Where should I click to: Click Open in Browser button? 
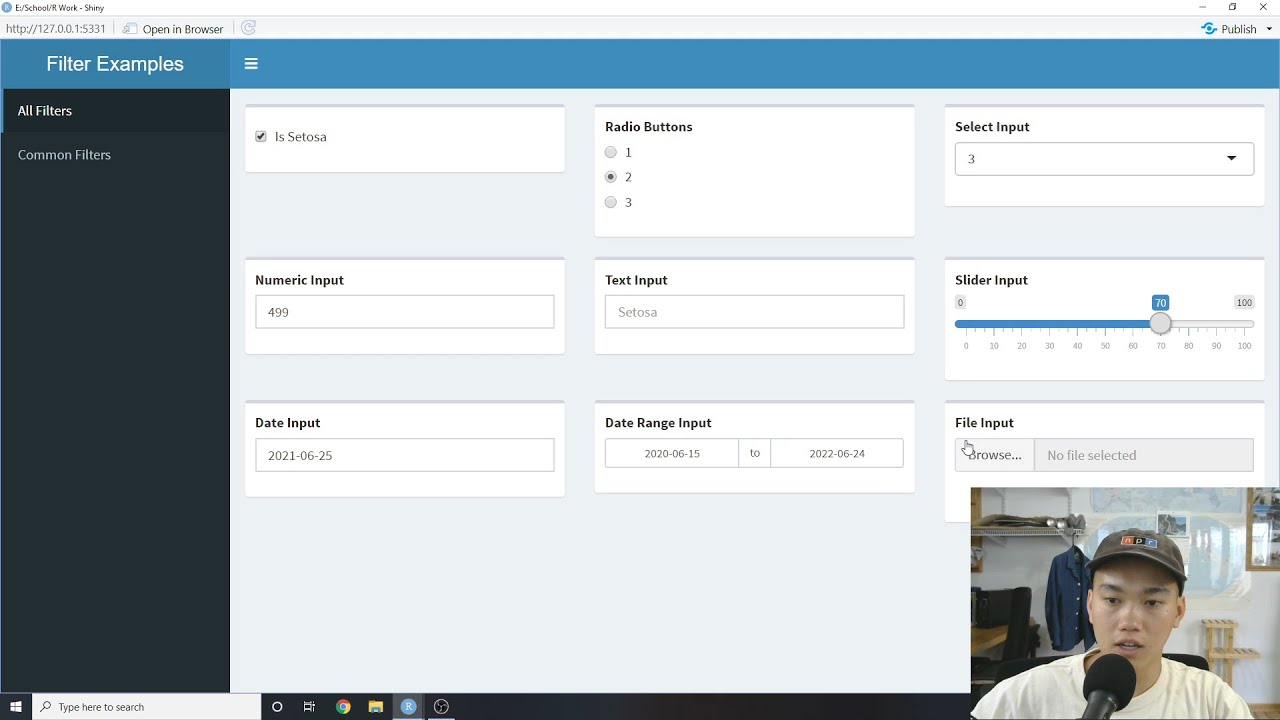click(173, 29)
